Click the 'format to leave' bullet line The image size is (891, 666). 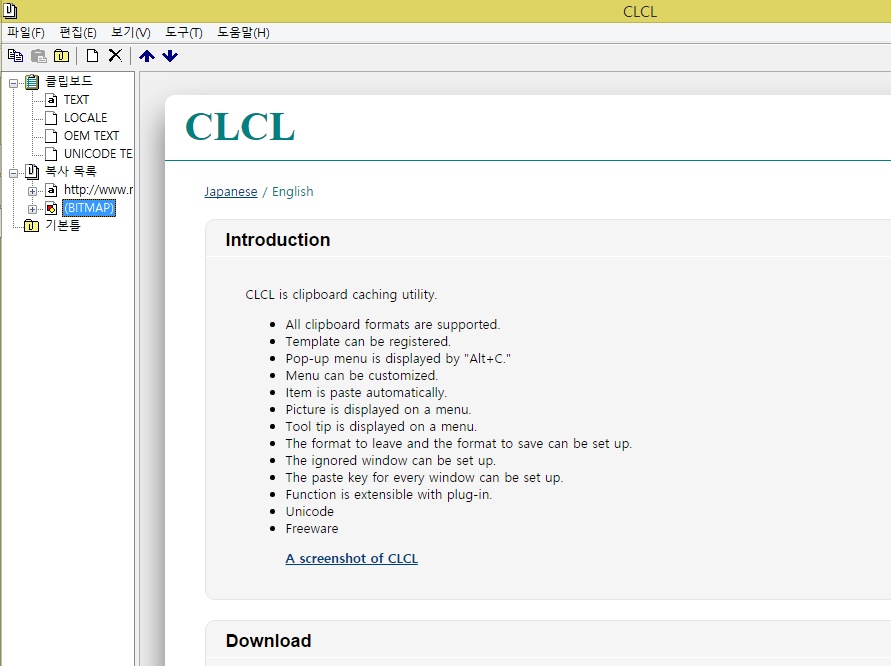pyautogui.click(x=459, y=444)
